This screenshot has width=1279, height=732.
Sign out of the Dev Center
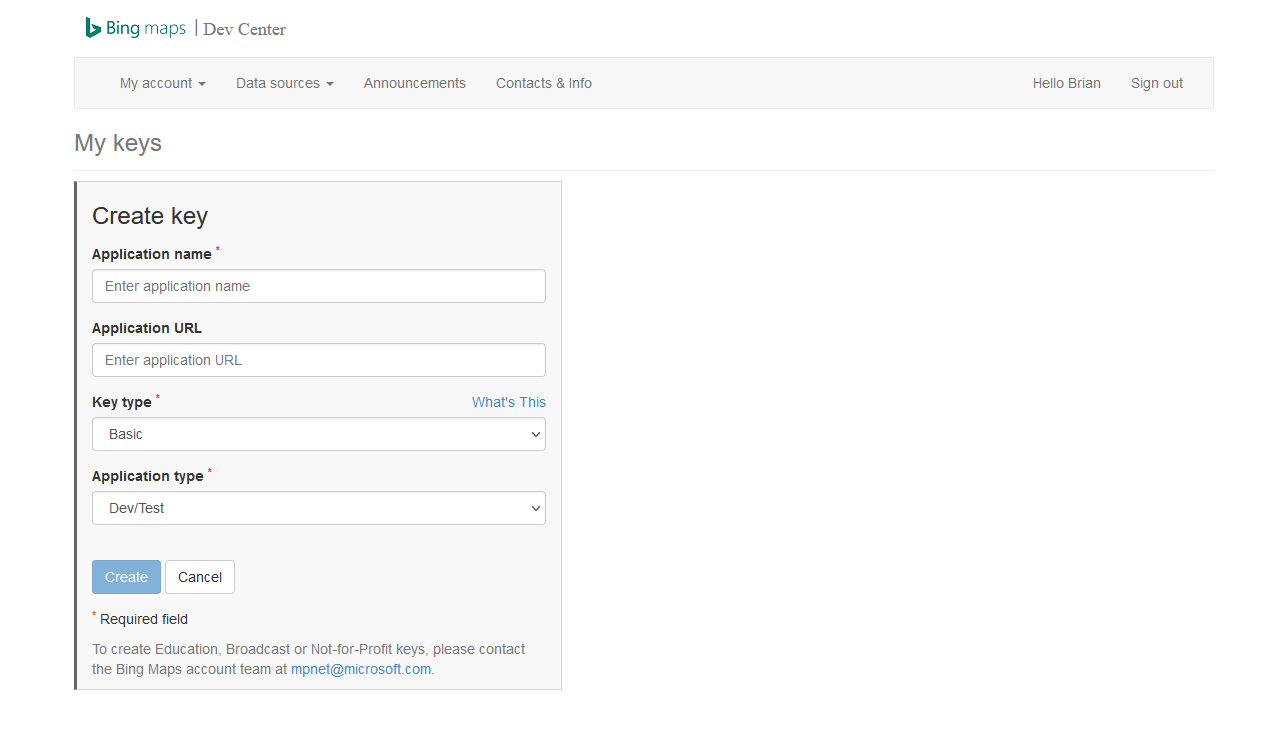pos(1157,83)
